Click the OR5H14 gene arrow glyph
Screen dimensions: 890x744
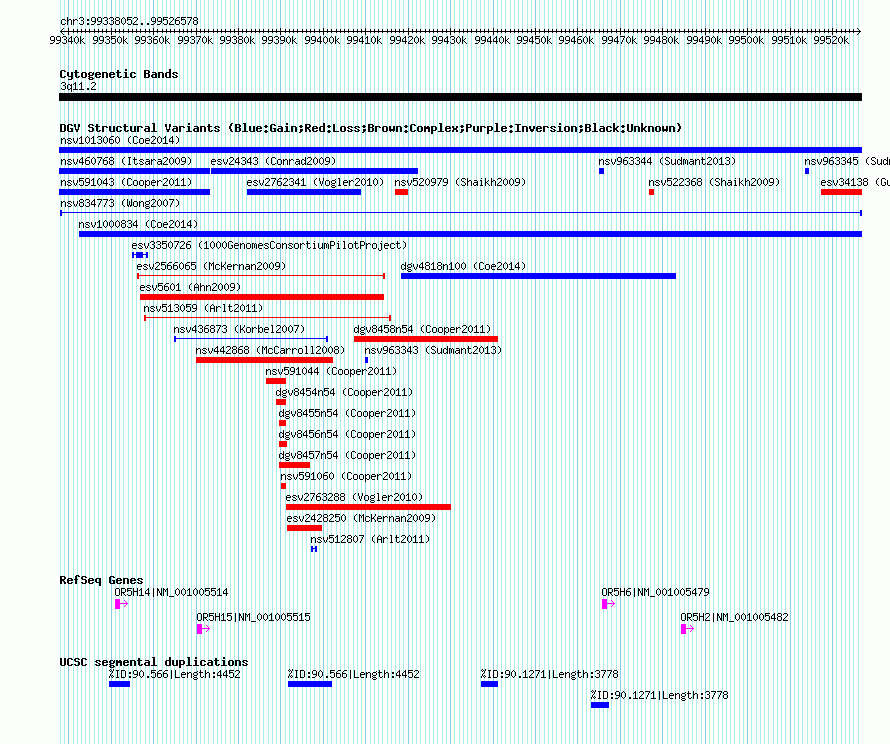click(x=121, y=604)
